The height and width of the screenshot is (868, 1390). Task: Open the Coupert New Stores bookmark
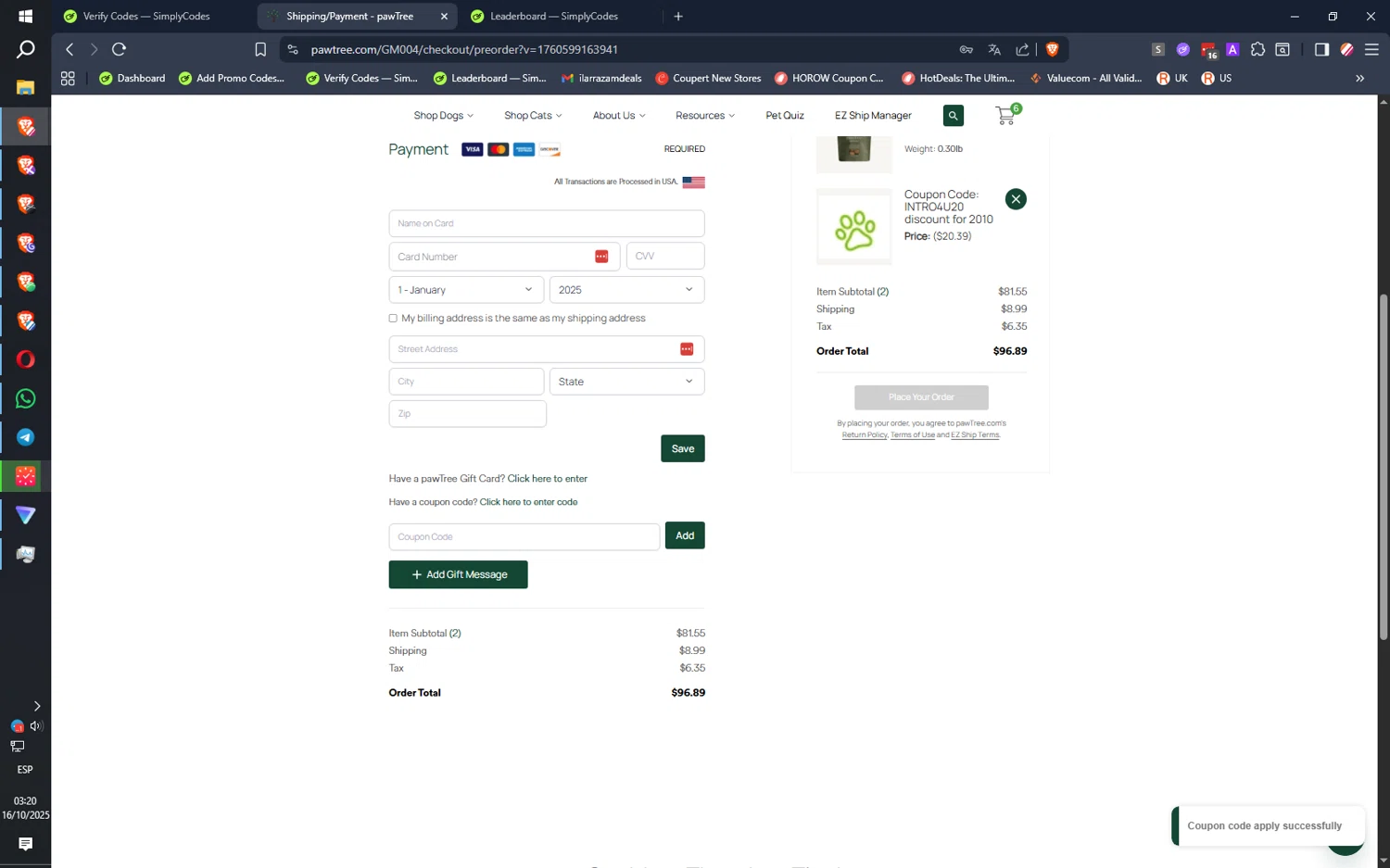(x=709, y=79)
